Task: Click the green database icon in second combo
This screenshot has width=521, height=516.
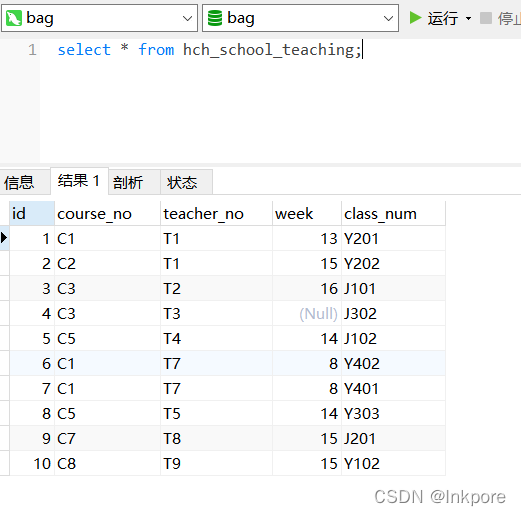Action: [215, 18]
